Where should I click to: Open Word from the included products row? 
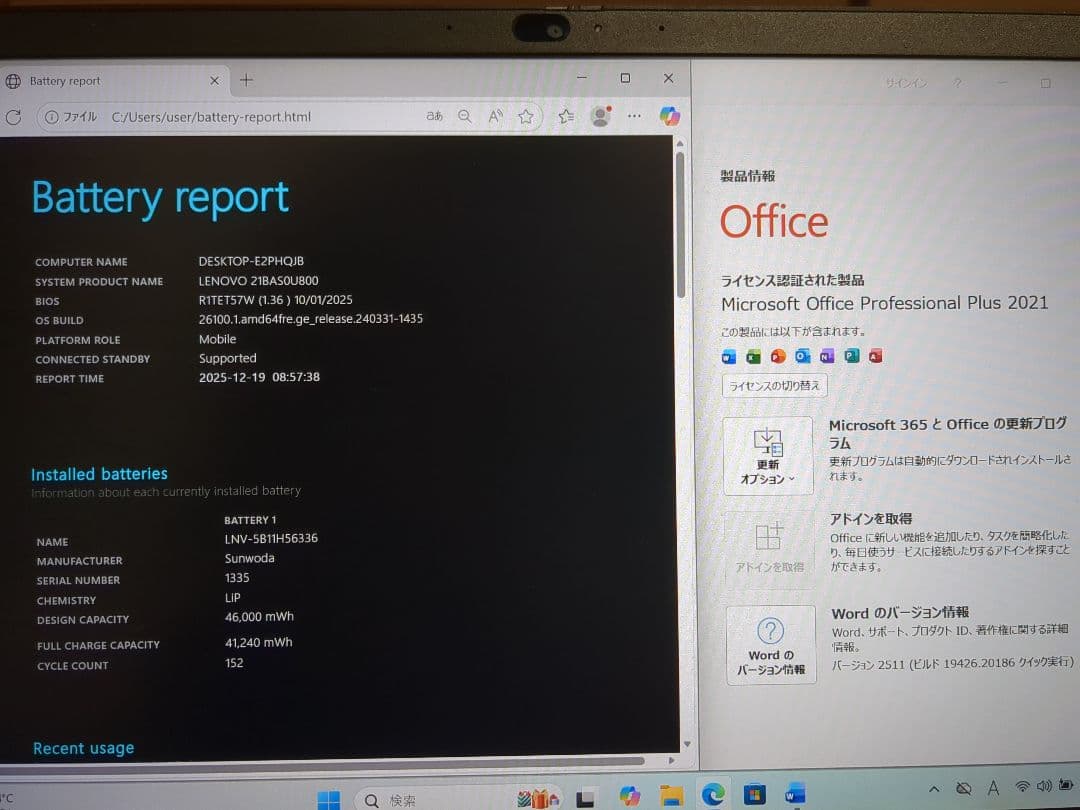click(728, 356)
